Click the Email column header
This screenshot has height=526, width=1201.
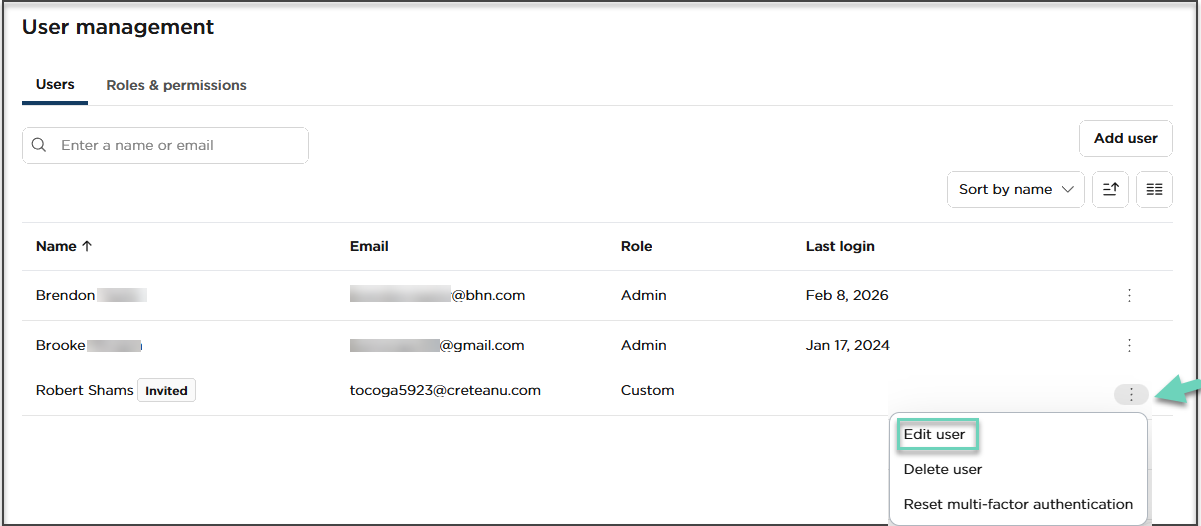369,246
